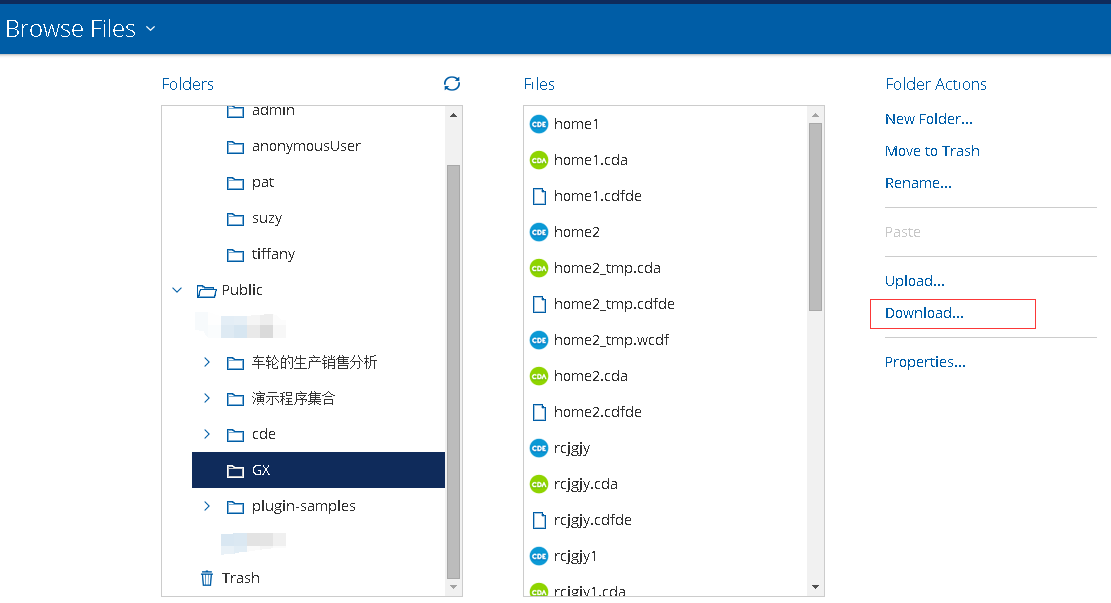Select the GX folder
This screenshot has width=1111, height=603.
tap(318, 470)
